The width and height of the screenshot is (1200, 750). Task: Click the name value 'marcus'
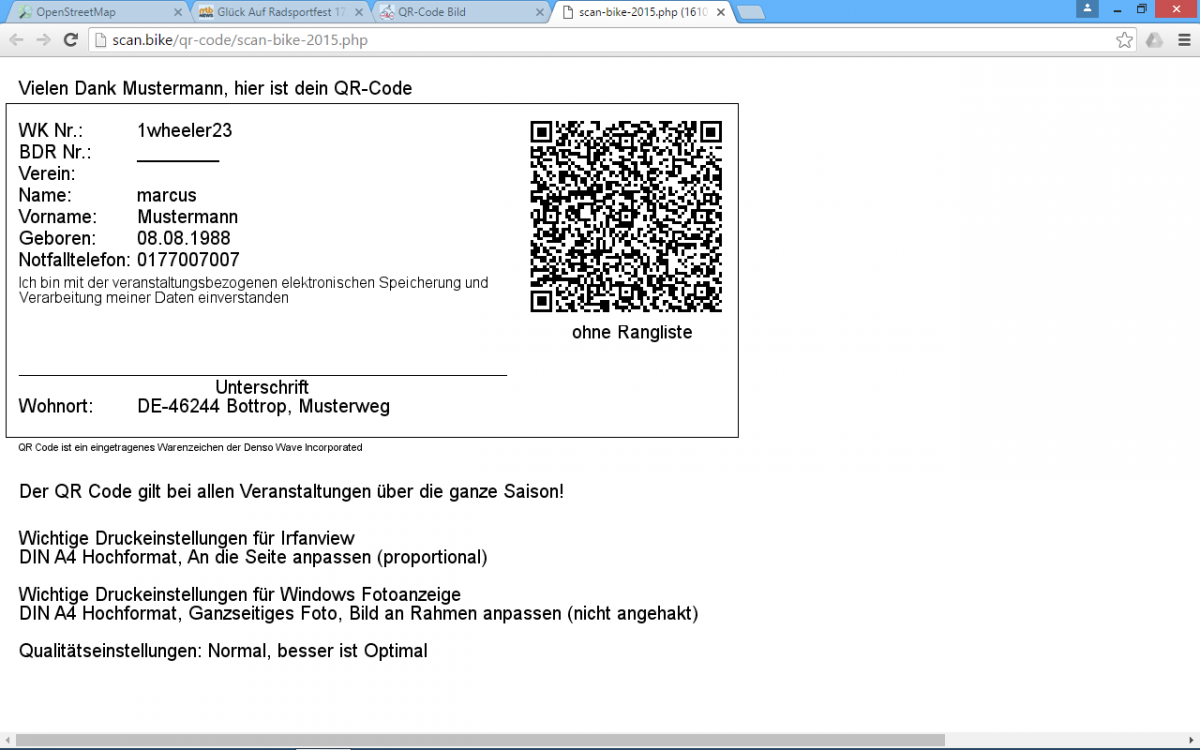pos(167,195)
